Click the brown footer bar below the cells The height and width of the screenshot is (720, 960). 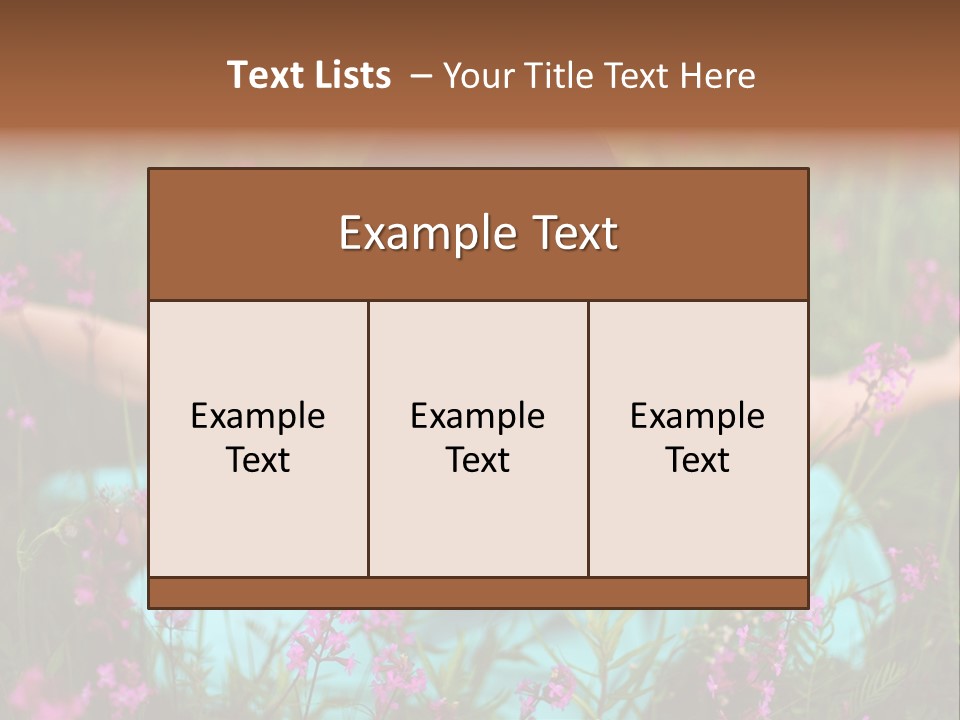coord(478,592)
